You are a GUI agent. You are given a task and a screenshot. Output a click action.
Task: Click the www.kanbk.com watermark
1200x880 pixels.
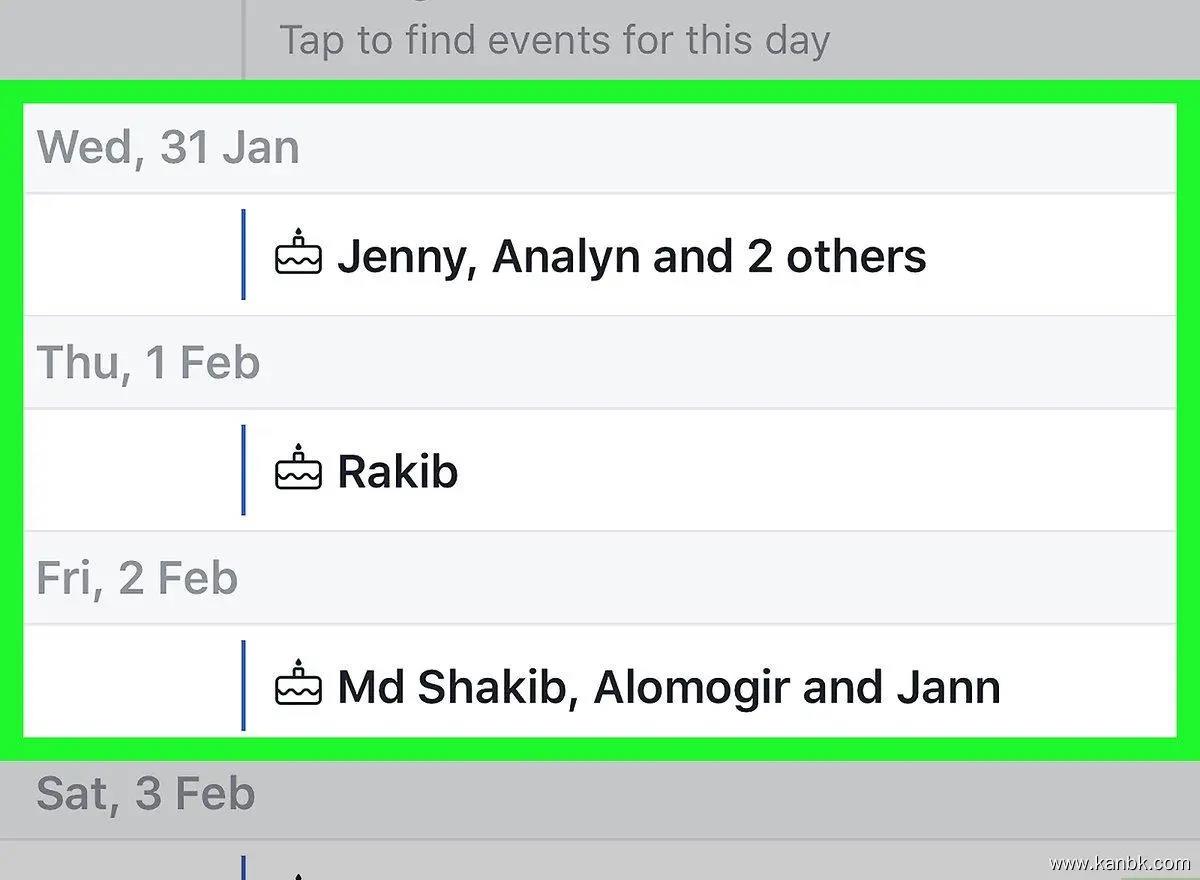tap(1119, 863)
